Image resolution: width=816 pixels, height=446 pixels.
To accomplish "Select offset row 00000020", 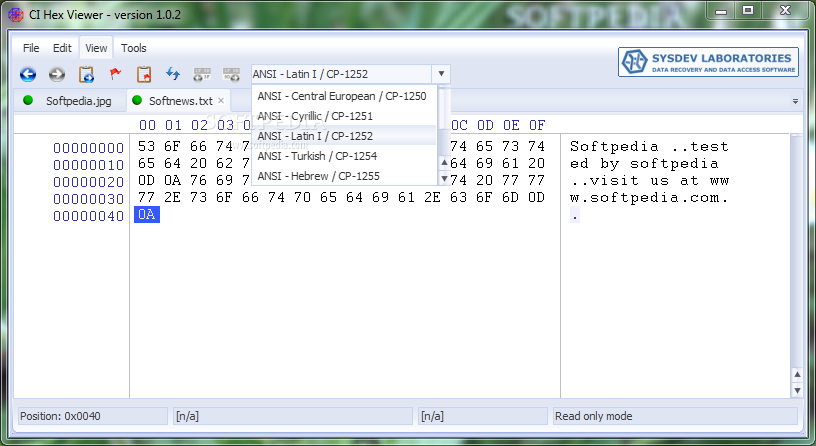I will pyautogui.click(x=88, y=182).
